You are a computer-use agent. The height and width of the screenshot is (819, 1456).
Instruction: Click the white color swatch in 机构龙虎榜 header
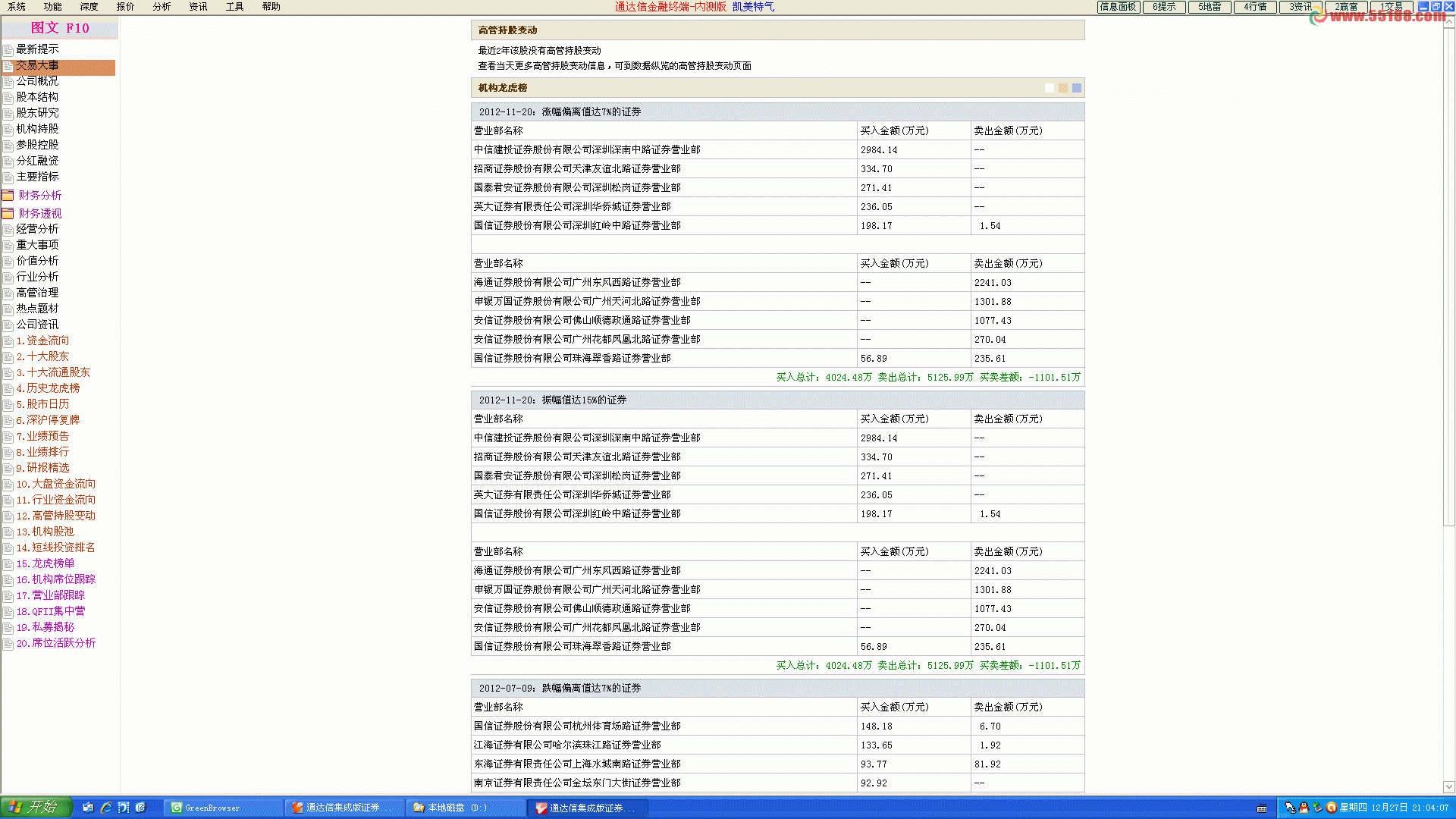[1050, 88]
